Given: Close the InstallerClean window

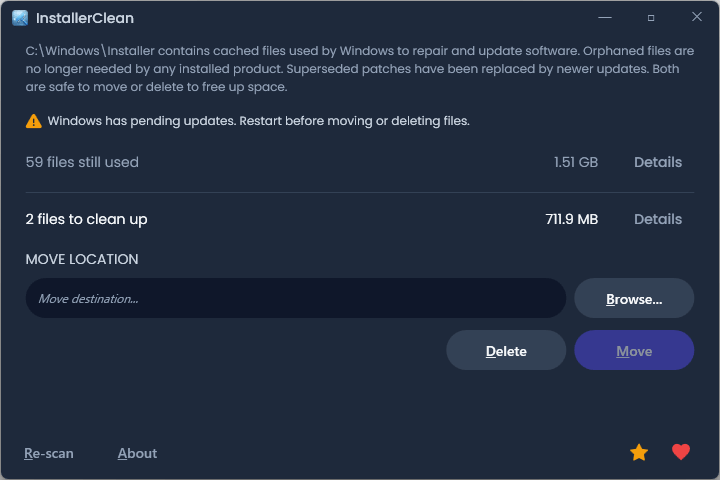Looking at the screenshot, I should tap(697, 18).
